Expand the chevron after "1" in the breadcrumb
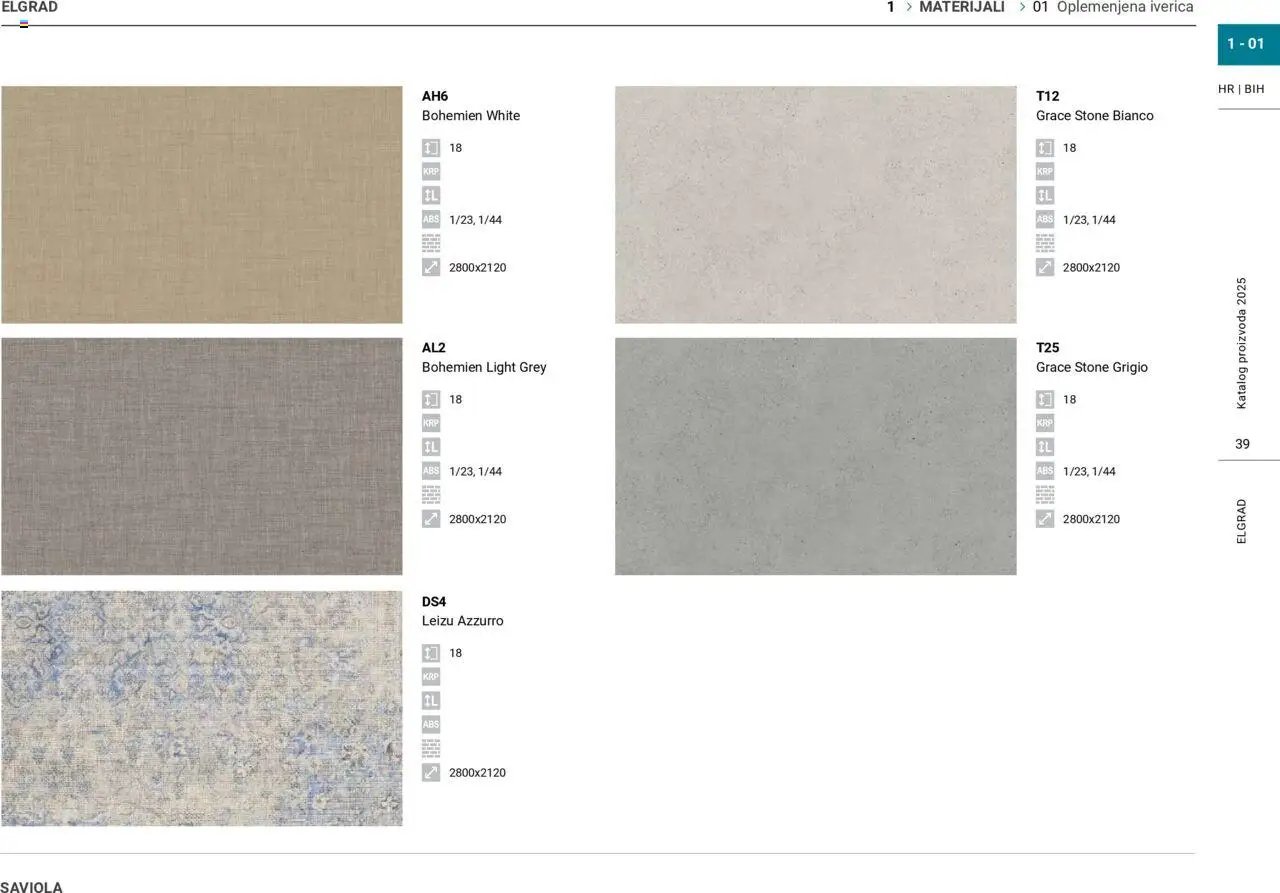The width and height of the screenshot is (1280, 893). pyautogui.click(x=908, y=7)
